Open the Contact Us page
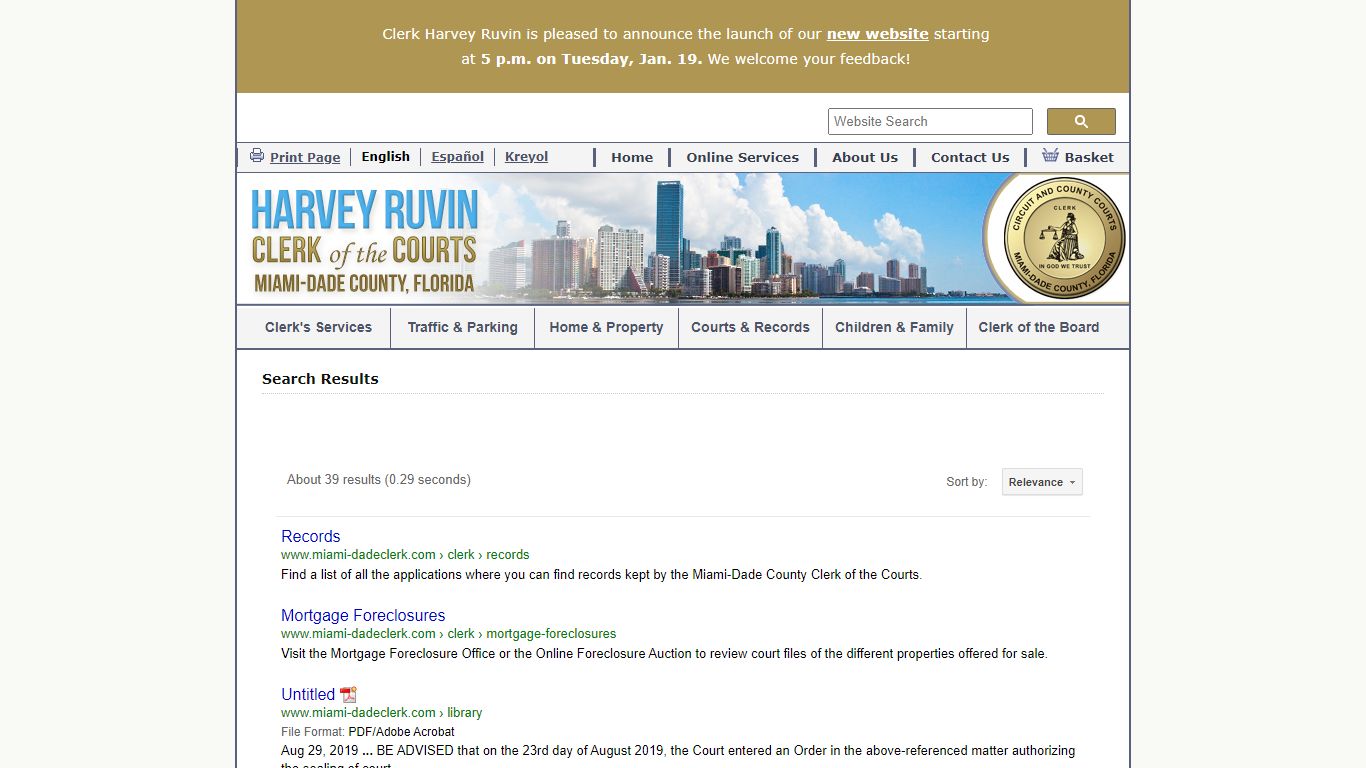This screenshot has height=768, width=1366. pos(970,157)
